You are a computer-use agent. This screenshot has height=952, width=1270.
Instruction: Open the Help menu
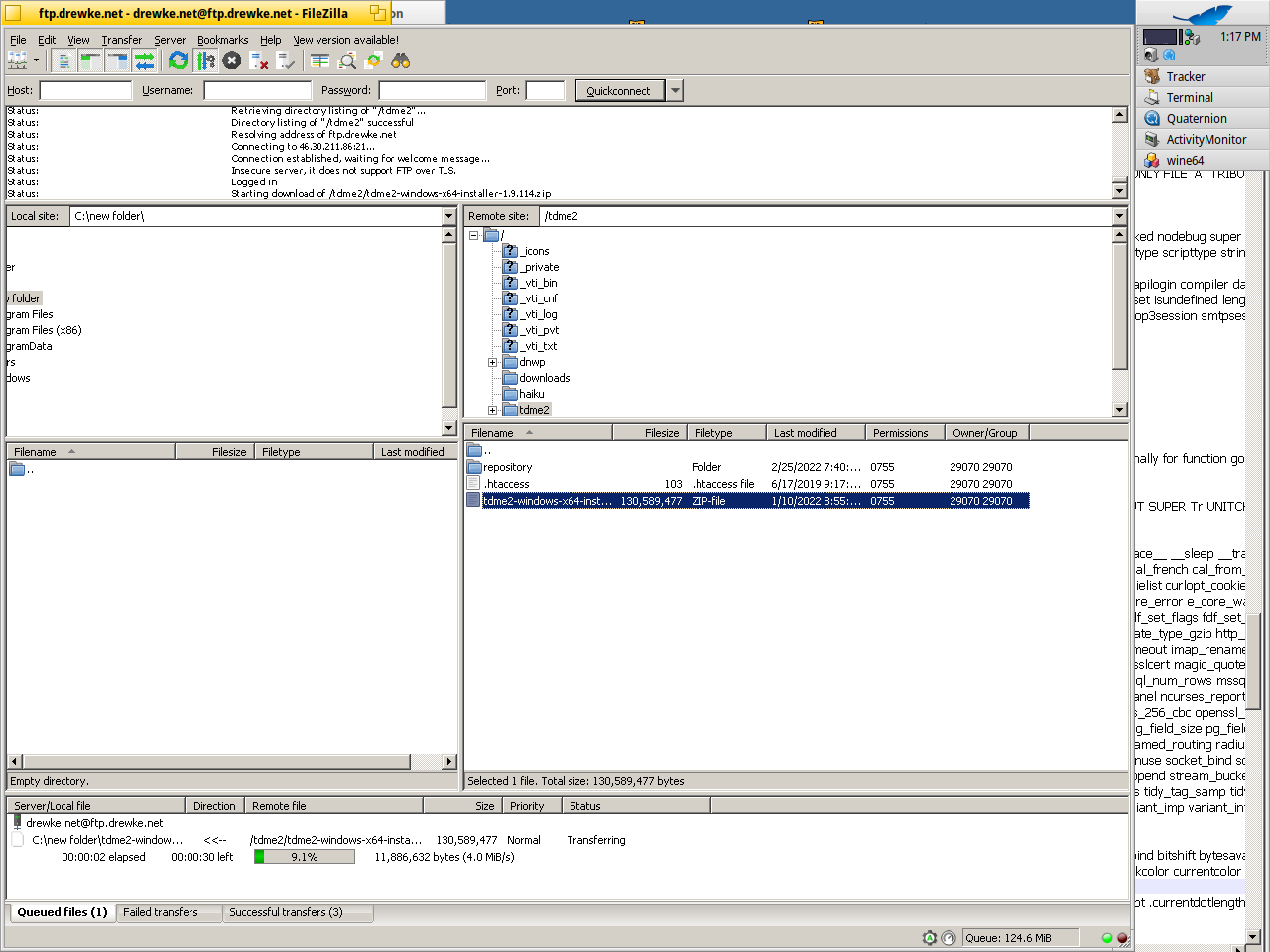point(270,40)
